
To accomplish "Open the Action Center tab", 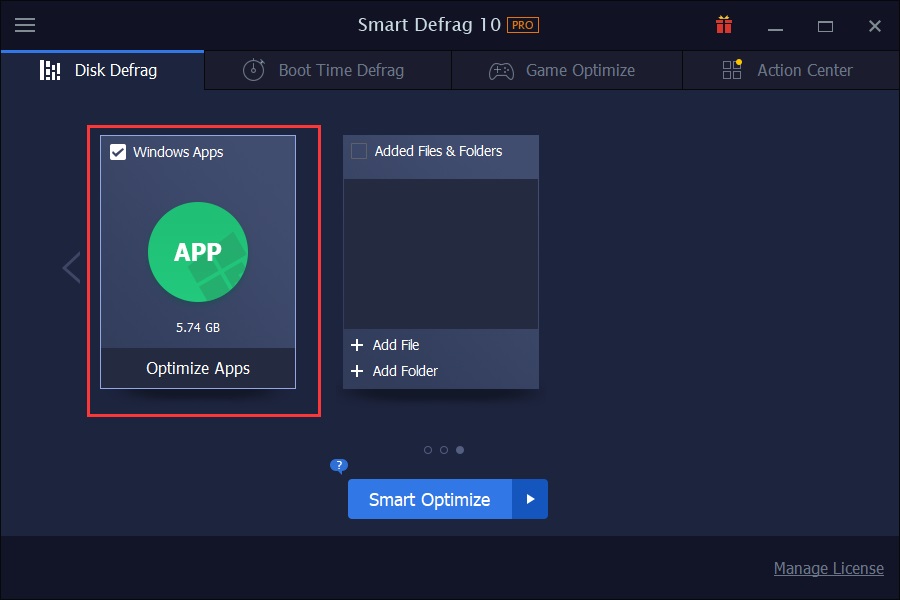I will [791, 70].
